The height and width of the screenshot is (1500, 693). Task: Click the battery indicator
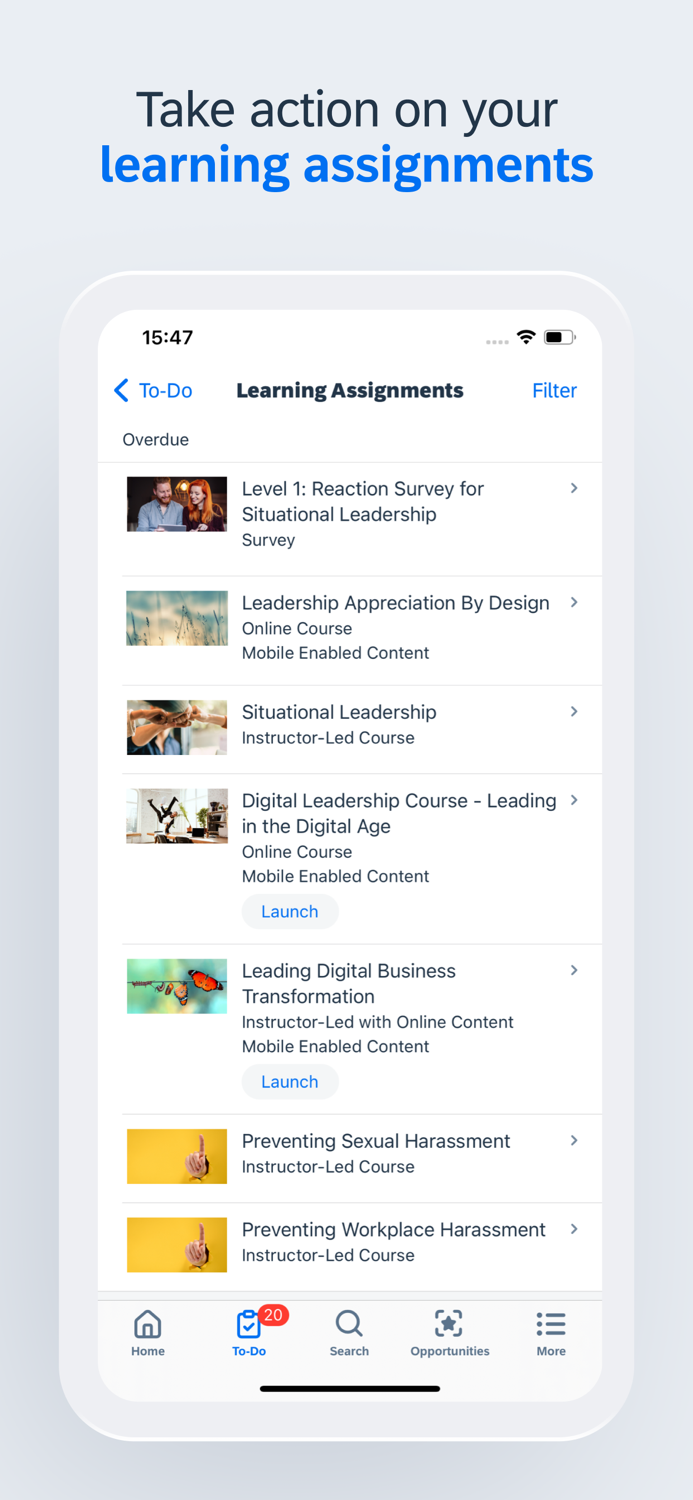point(558,338)
